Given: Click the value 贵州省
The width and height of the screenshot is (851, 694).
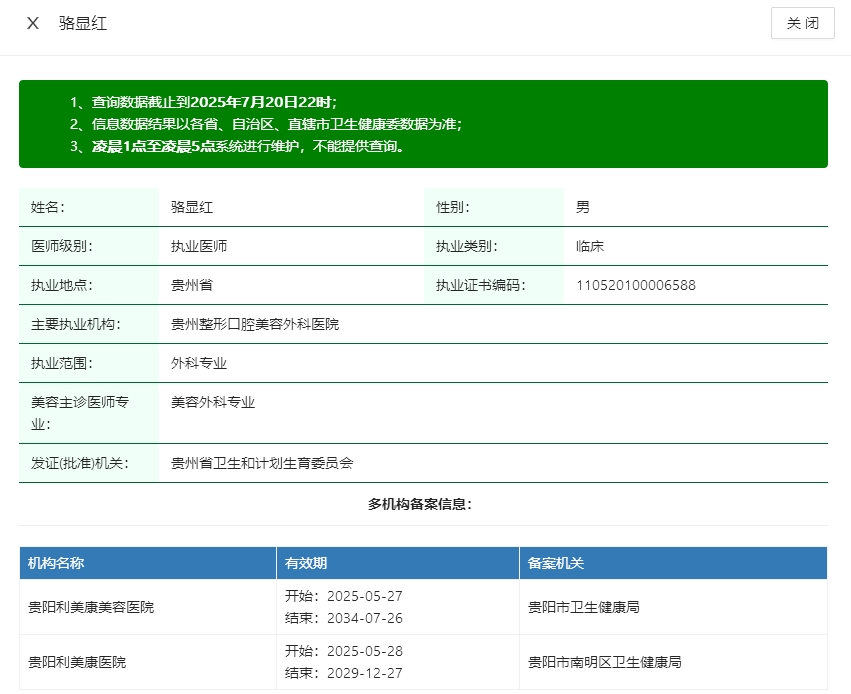Looking at the screenshot, I should click(192, 285).
